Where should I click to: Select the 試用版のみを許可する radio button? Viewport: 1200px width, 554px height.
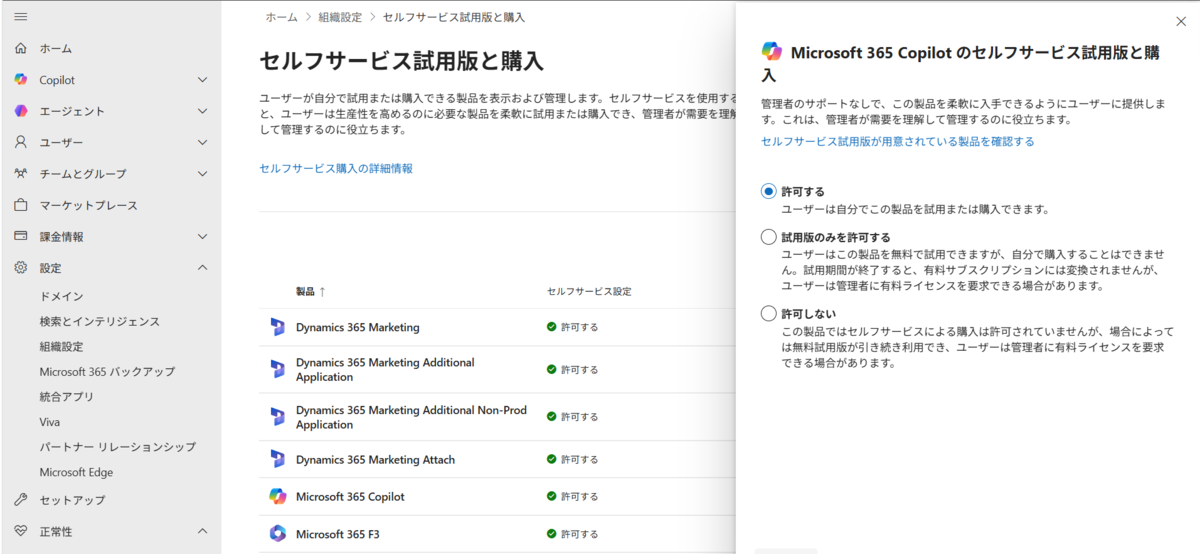tap(768, 237)
